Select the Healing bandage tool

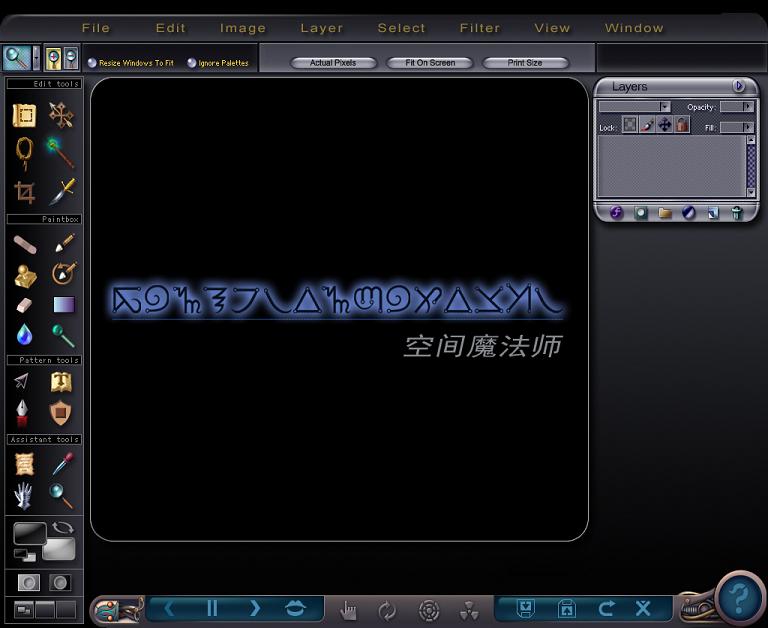[x=25, y=245]
